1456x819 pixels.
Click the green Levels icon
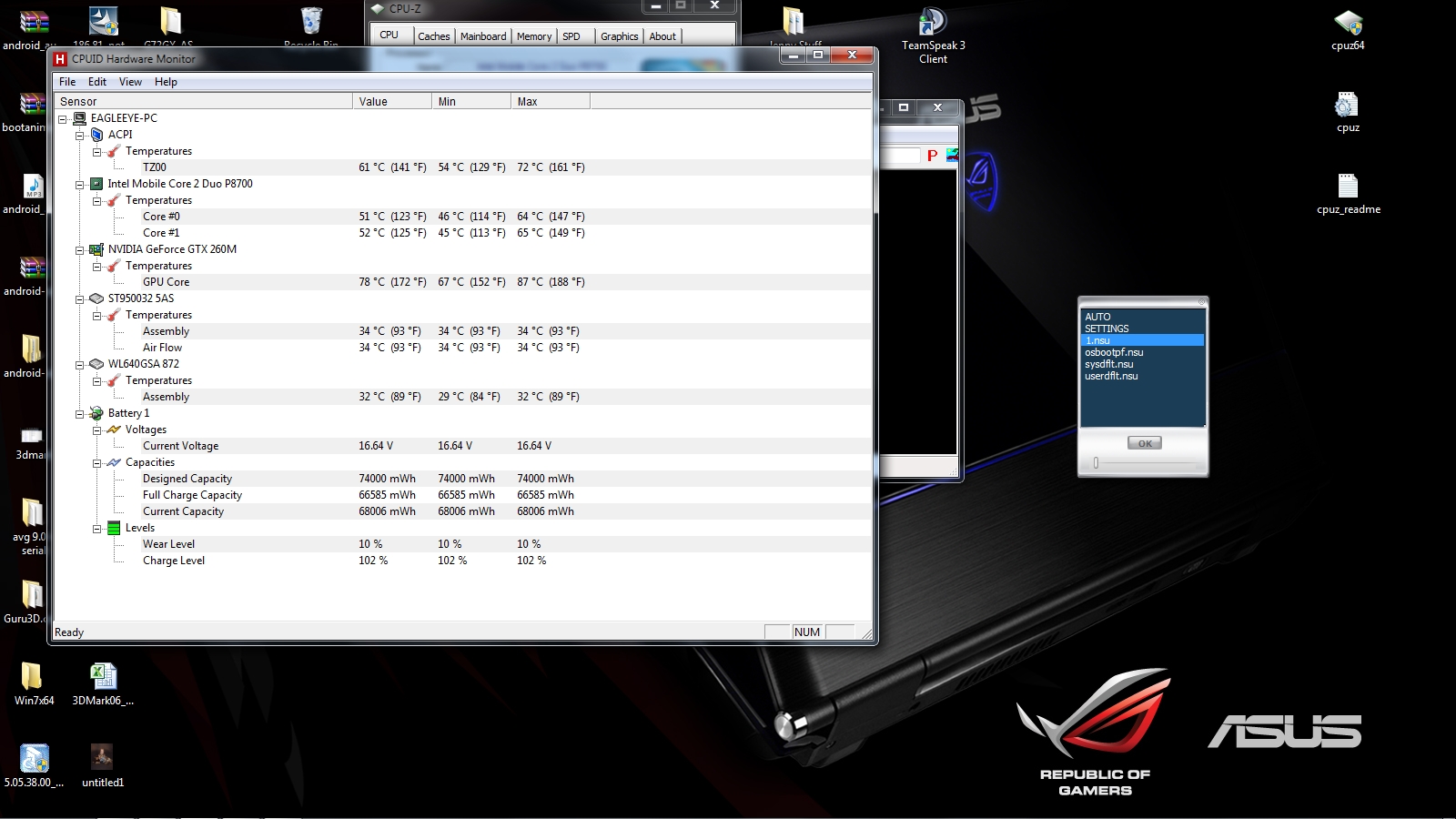(x=114, y=528)
